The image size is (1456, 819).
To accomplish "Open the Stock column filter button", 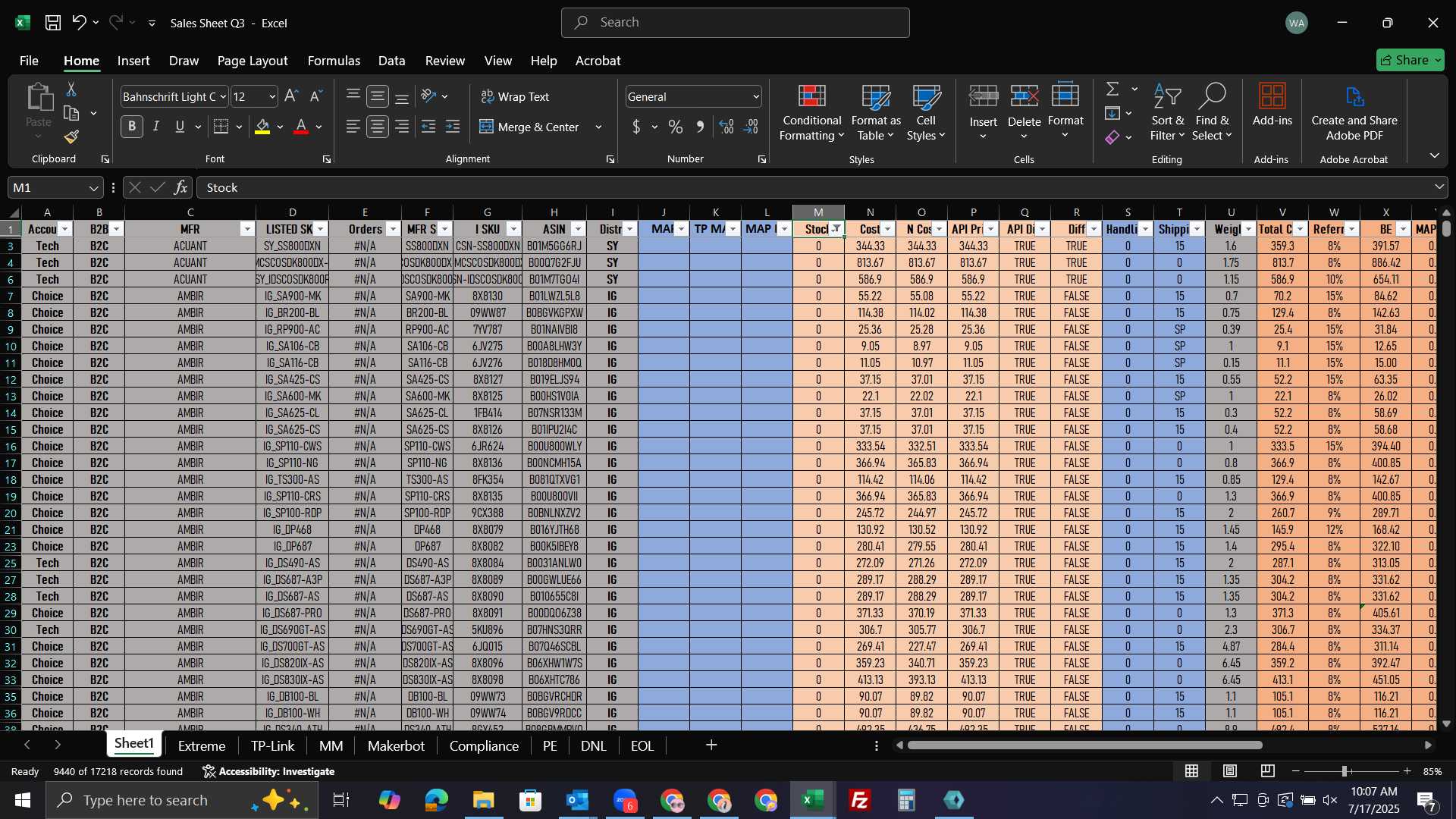I will (x=836, y=229).
